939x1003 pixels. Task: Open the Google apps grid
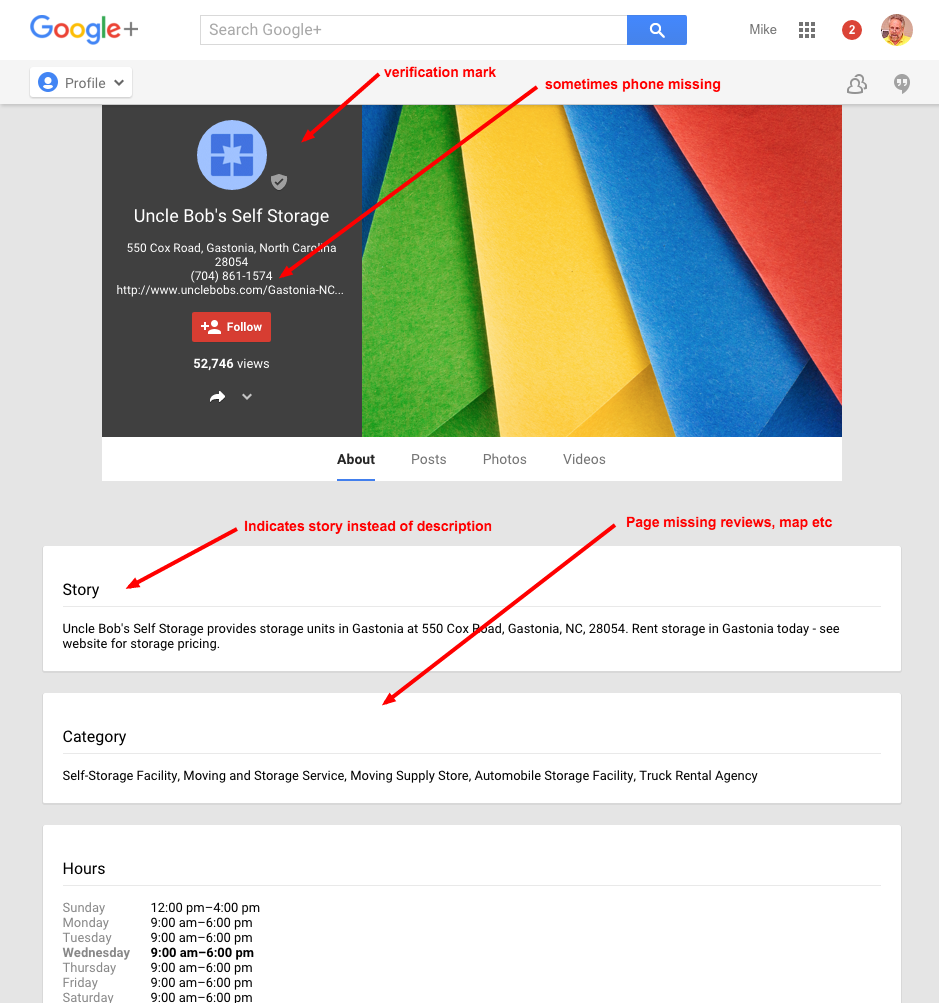807,30
